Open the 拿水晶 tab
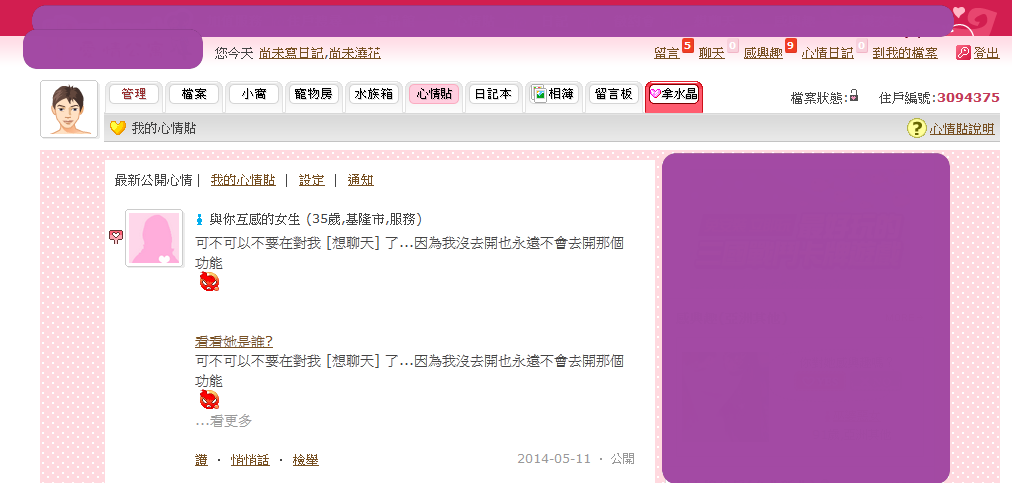The height and width of the screenshot is (483, 1012). (674, 96)
